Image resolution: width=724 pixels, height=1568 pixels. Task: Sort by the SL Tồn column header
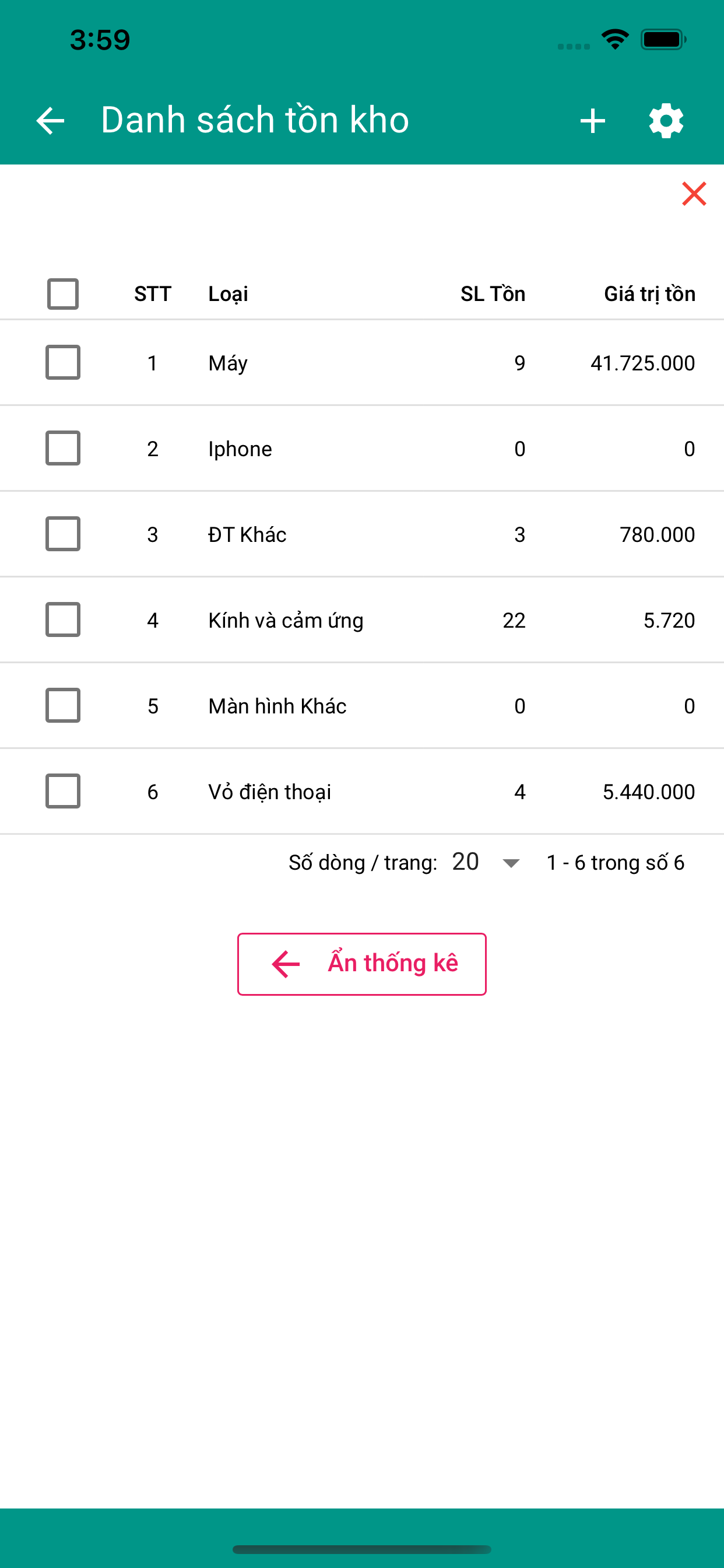(x=493, y=294)
